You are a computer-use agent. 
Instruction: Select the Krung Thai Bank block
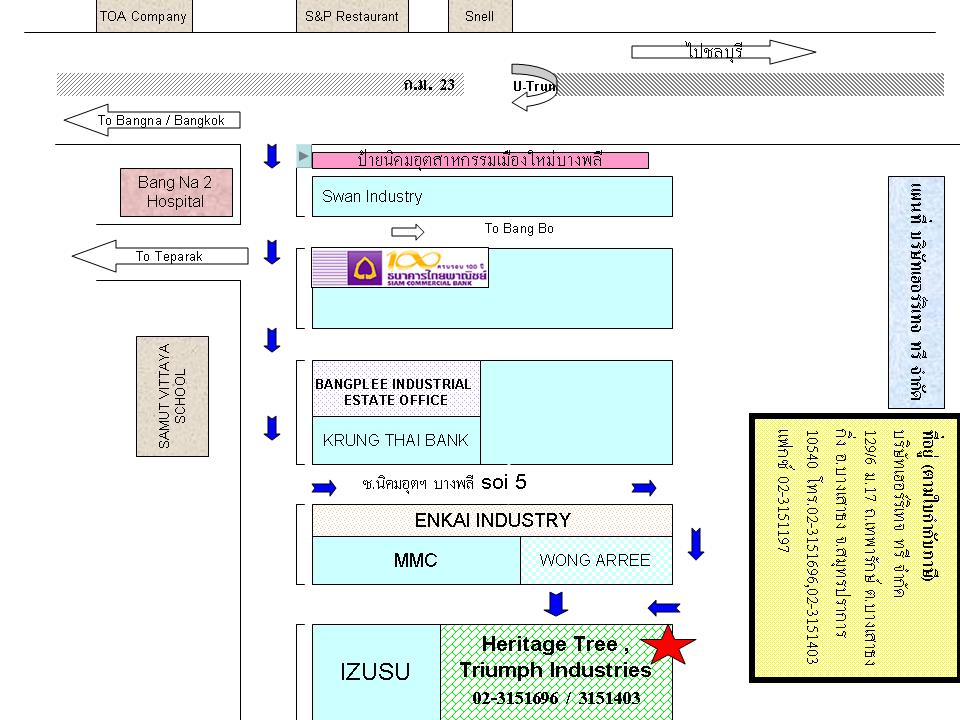[x=396, y=440]
